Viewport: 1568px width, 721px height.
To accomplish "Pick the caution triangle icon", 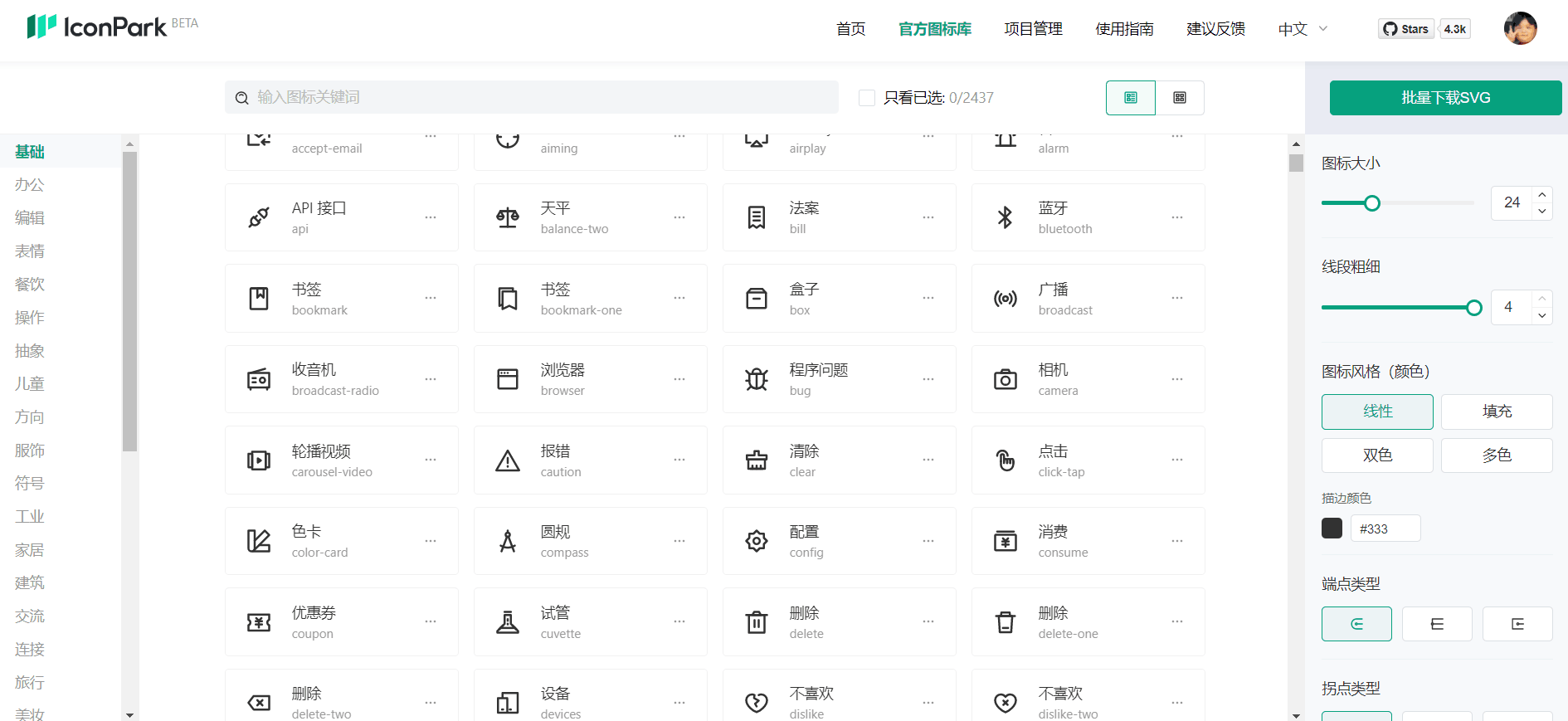I will [x=507, y=460].
